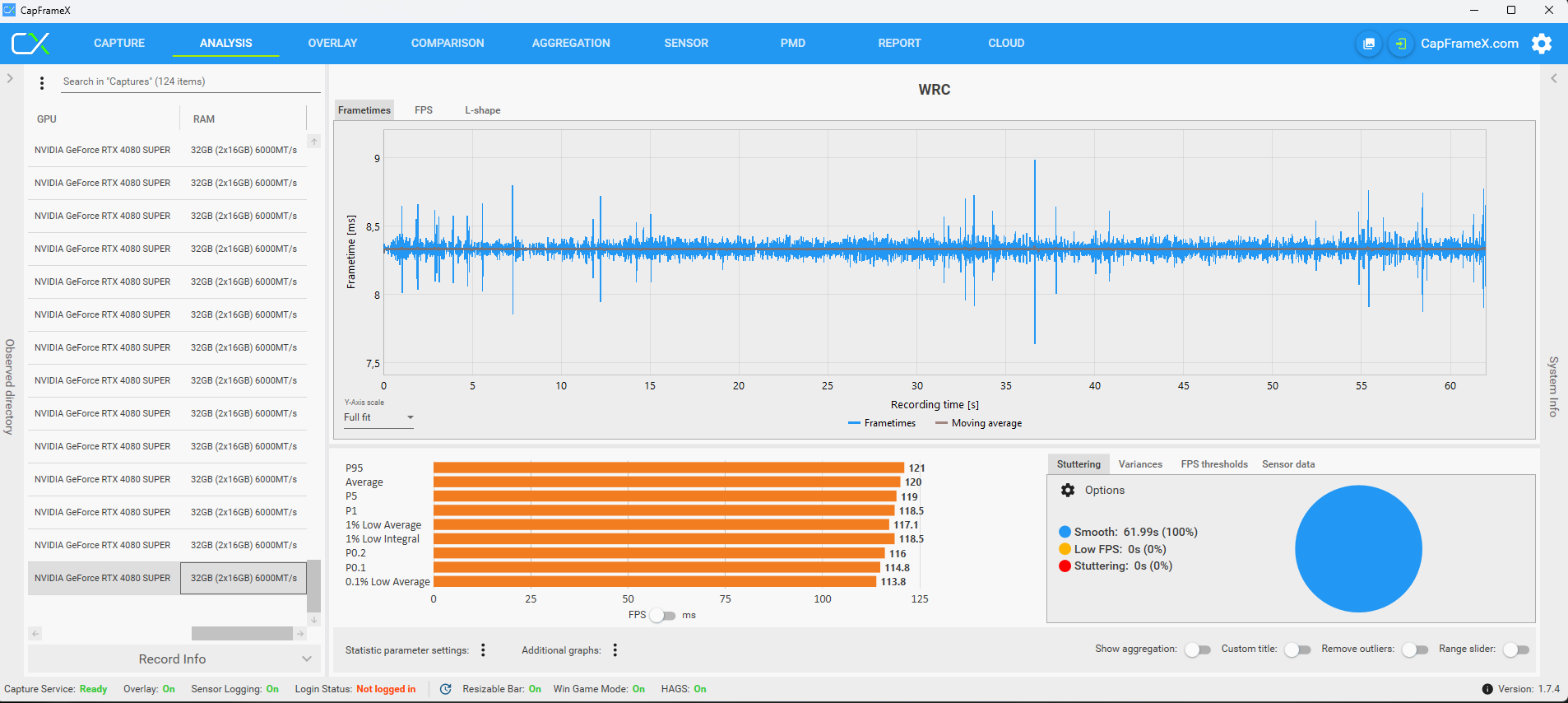The image size is (1568, 703).
Task: Enable Show aggregation switch
Action: 1198,649
